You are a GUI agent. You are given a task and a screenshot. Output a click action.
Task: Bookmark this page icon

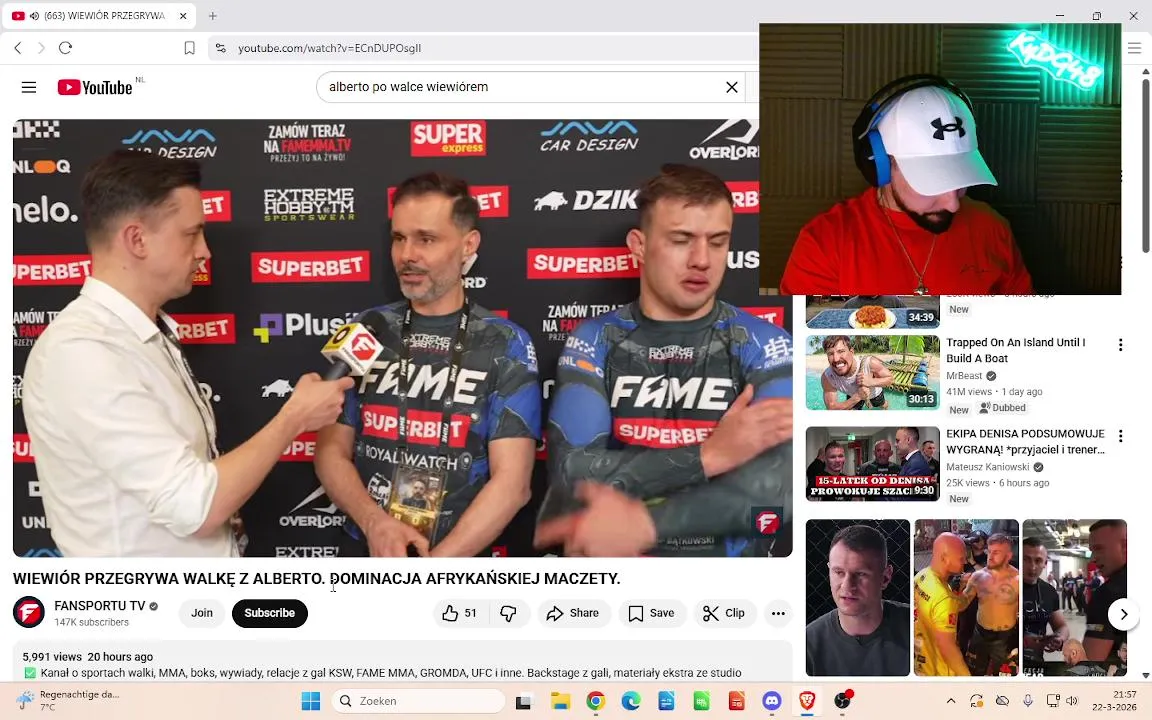point(190,48)
